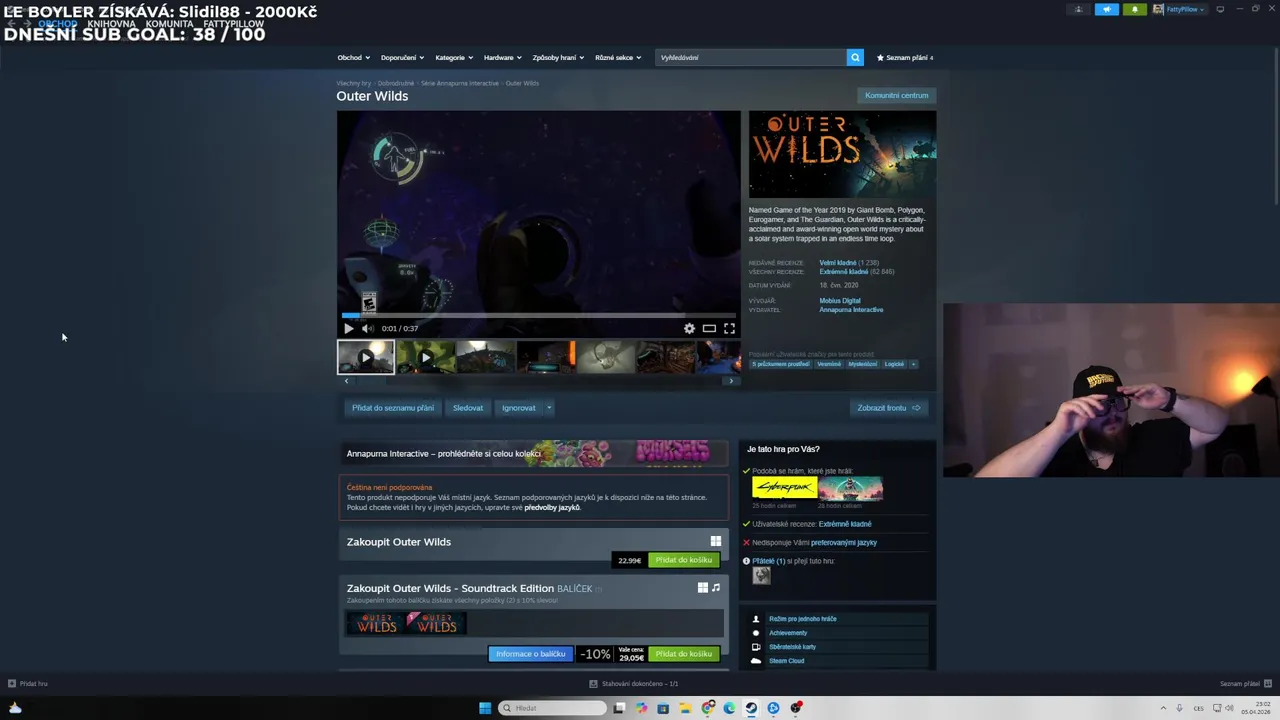Click Přidat do seznamu přání button
This screenshot has height=720, width=1280.
pyautogui.click(x=393, y=408)
